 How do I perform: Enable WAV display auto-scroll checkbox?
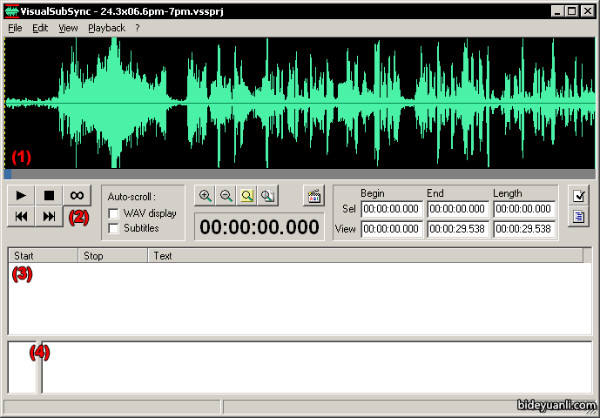[x=114, y=213]
